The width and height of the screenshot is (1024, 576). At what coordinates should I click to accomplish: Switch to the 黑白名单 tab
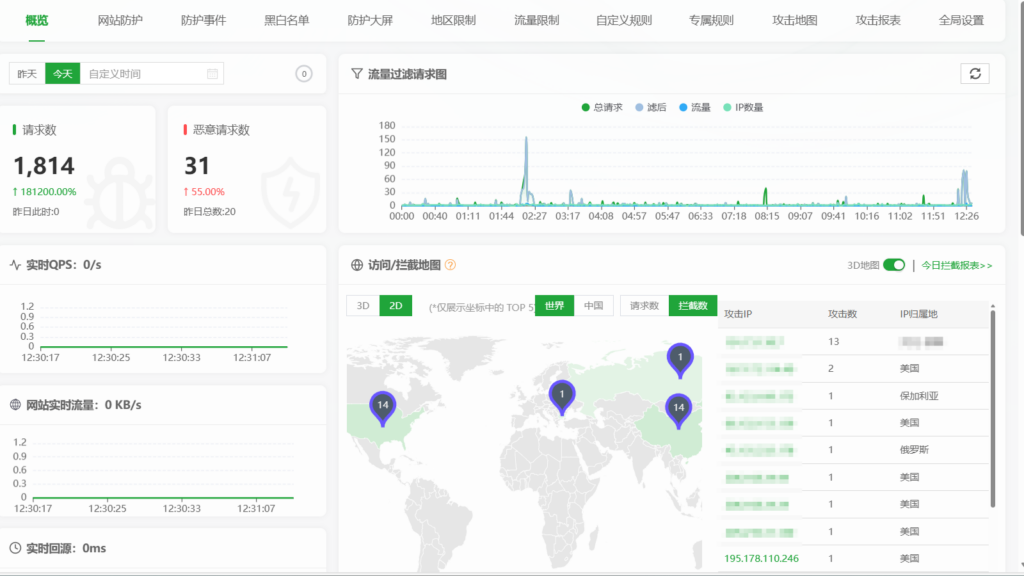[286, 20]
